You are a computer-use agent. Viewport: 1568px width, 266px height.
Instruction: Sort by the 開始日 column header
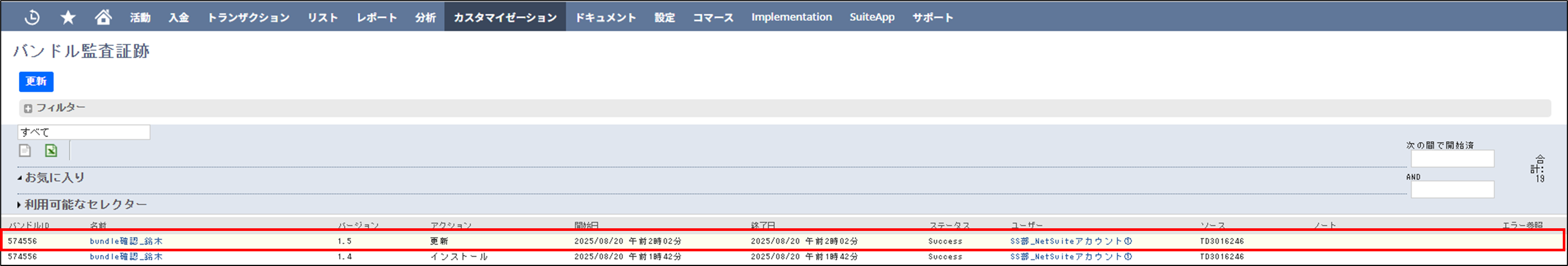[x=586, y=225]
